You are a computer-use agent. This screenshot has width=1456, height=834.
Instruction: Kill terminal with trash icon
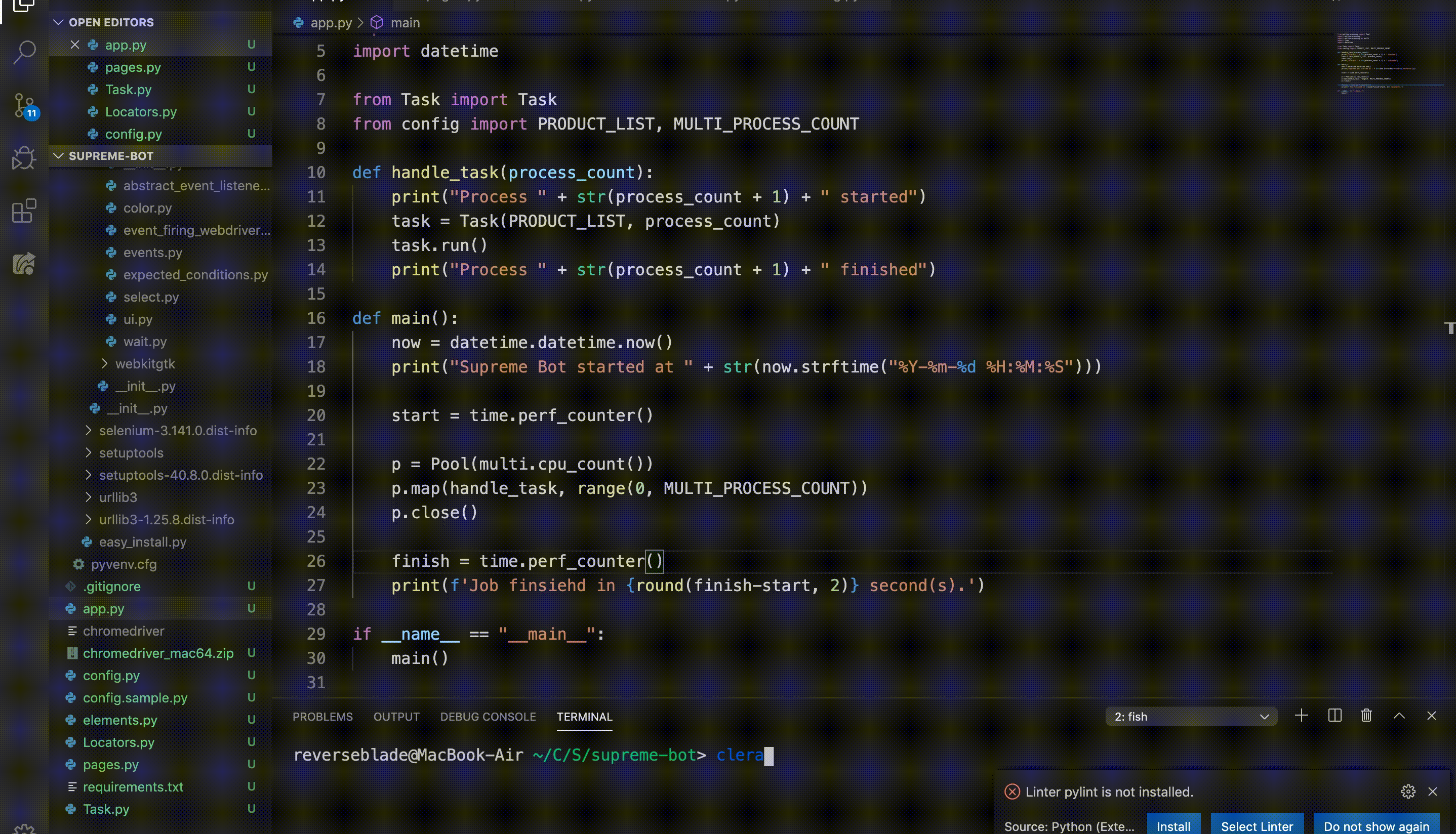coord(1366,716)
